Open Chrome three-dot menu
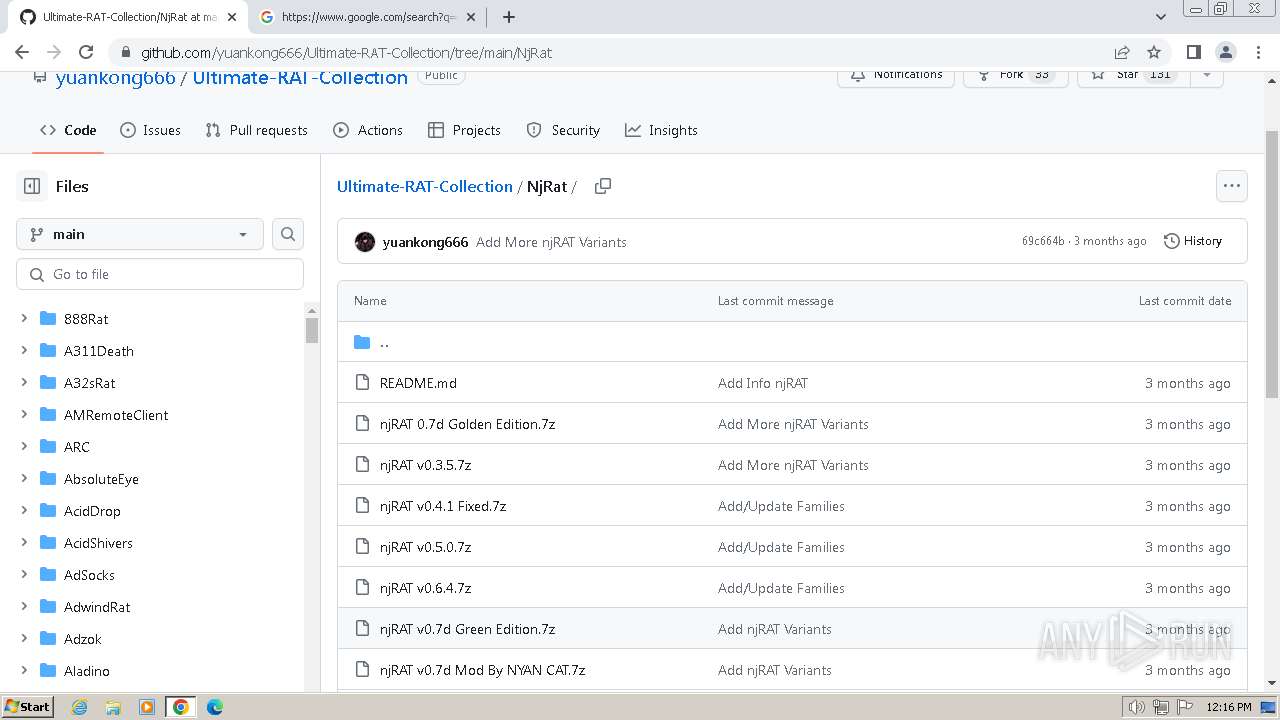 click(x=1257, y=52)
